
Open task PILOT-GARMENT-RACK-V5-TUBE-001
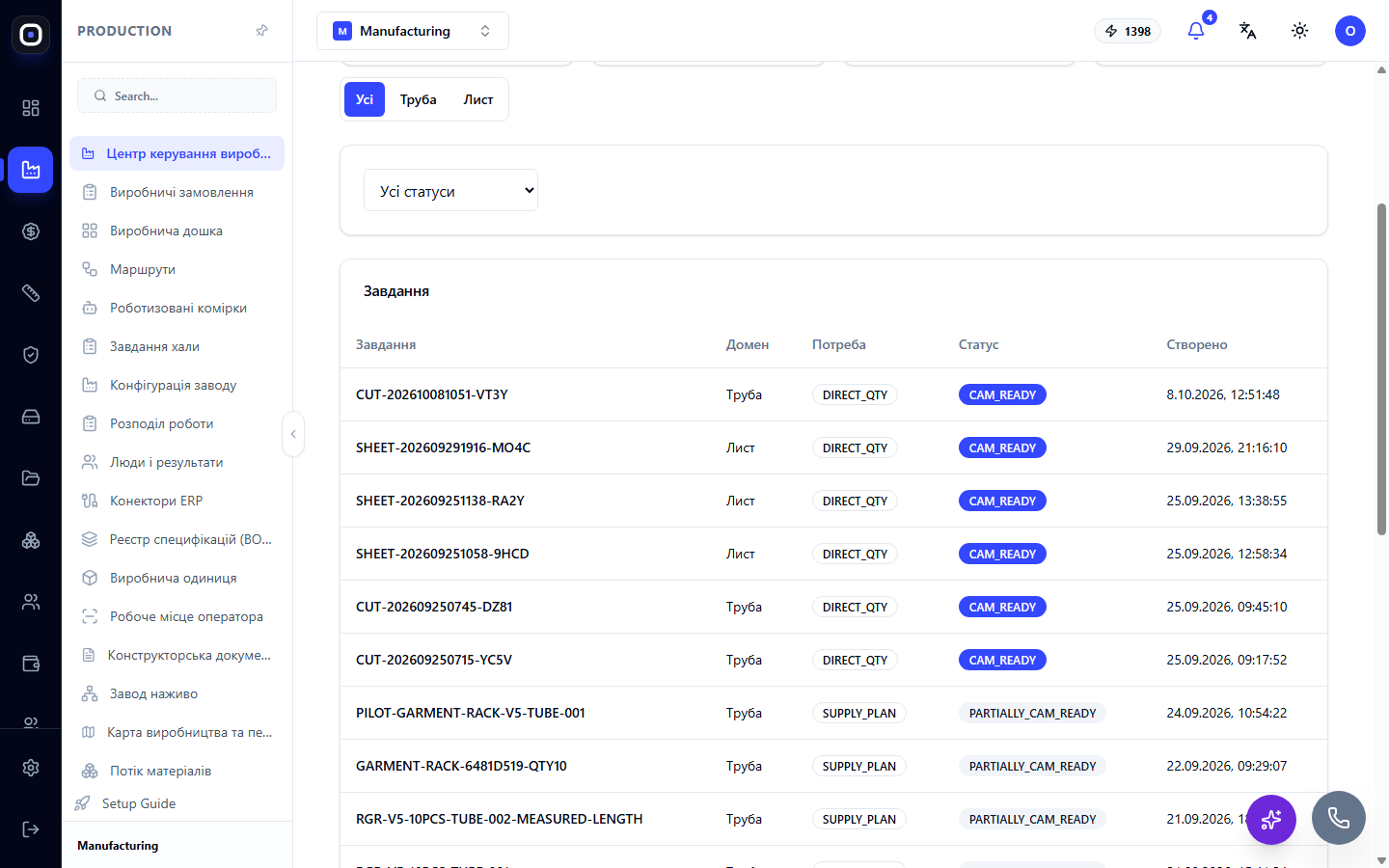pyautogui.click(x=471, y=713)
